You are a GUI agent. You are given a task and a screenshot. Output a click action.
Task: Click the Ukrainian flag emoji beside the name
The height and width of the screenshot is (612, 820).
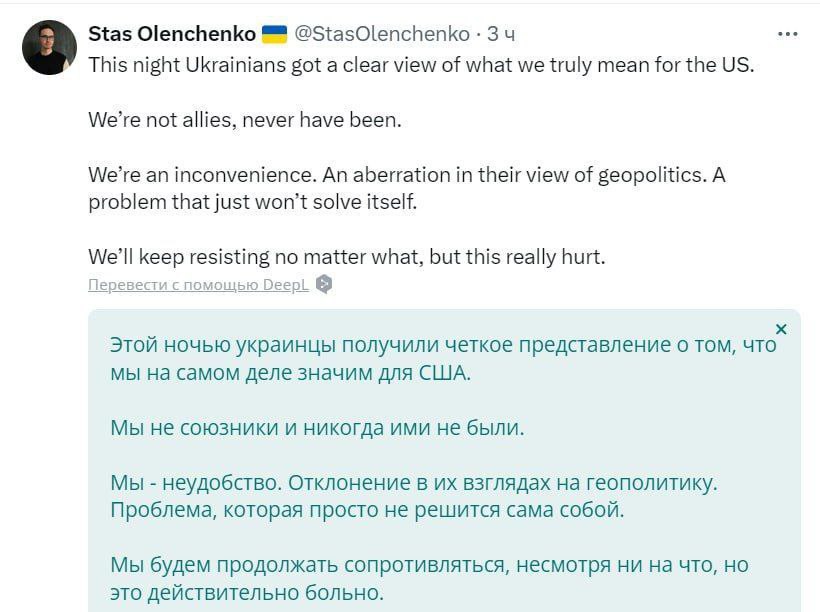[x=274, y=34]
